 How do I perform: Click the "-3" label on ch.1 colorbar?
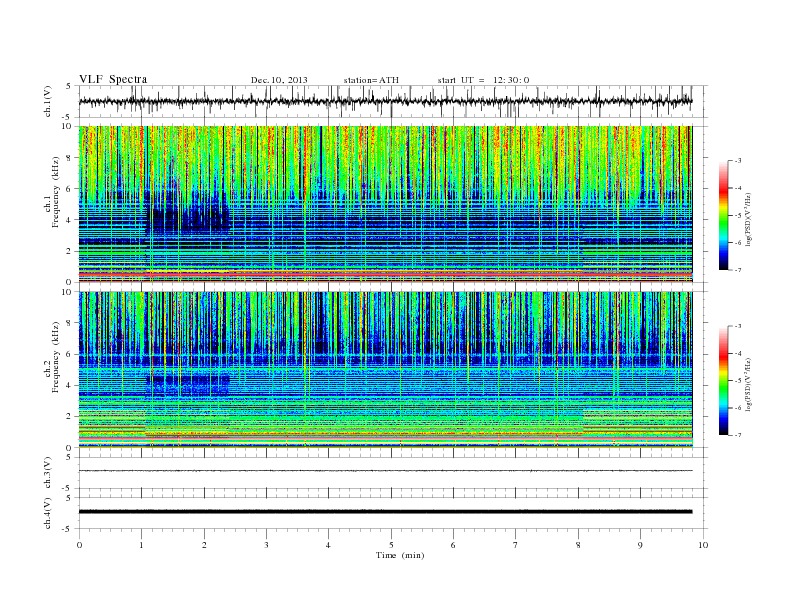tap(737, 161)
